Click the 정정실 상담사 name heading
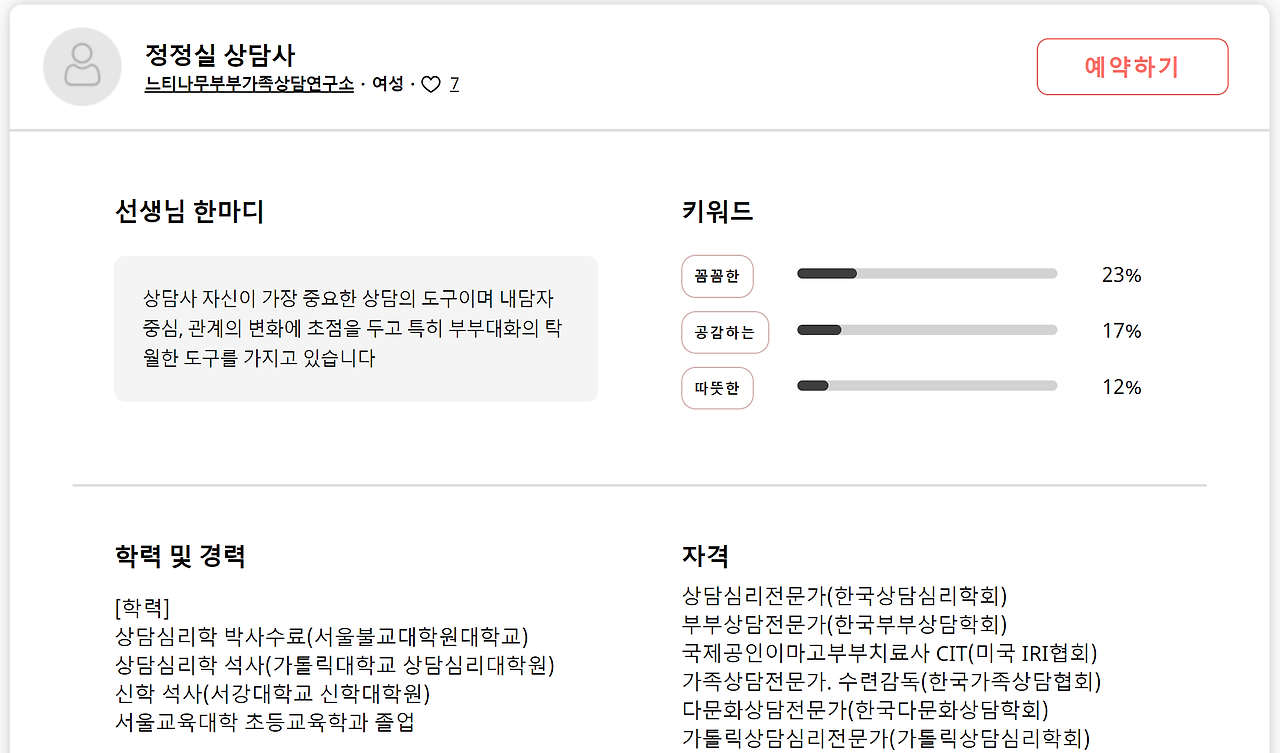The width and height of the screenshot is (1280, 753). point(220,54)
